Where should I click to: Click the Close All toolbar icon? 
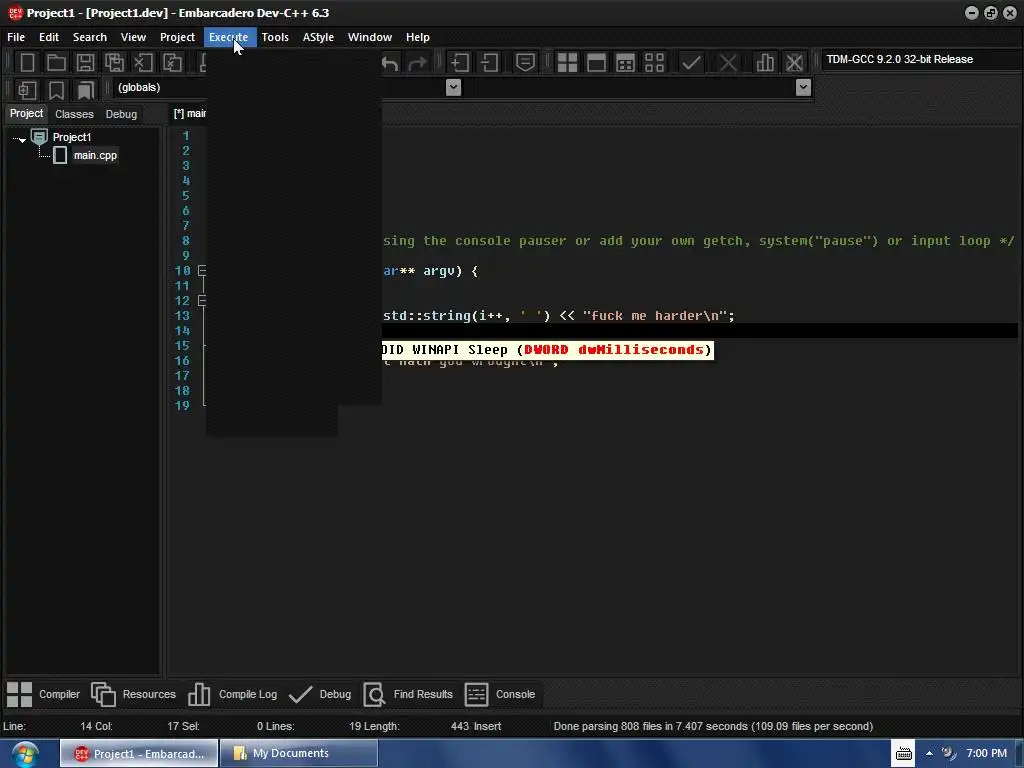coord(172,63)
